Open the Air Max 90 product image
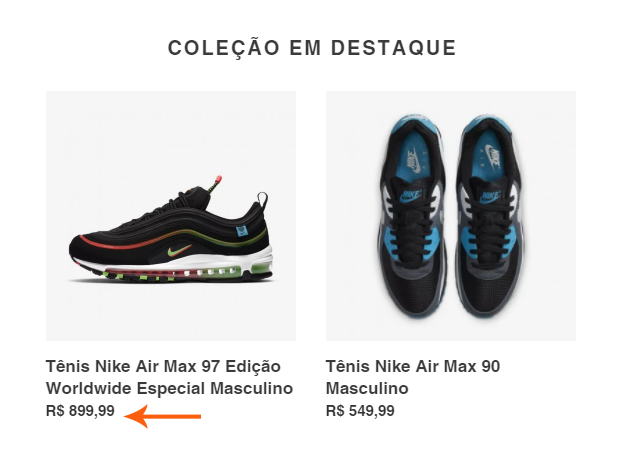The width and height of the screenshot is (623, 460). point(451,216)
